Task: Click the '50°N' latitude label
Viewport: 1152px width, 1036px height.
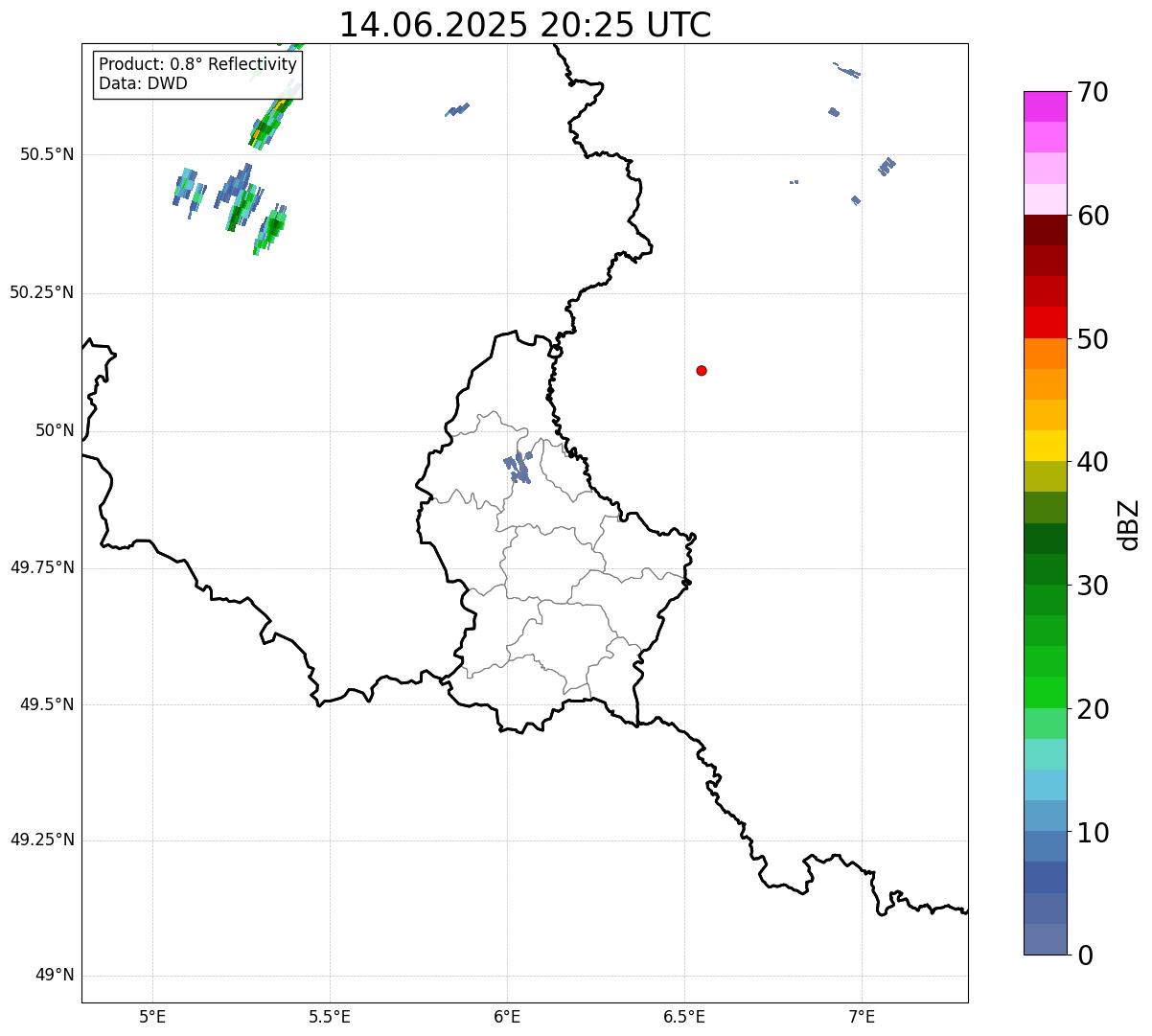Action: coord(55,430)
